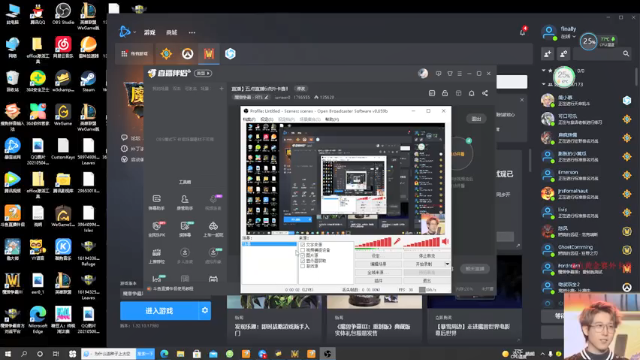Click the share icon in stream header
This screenshot has height=360, width=640.
tap(485, 93)
